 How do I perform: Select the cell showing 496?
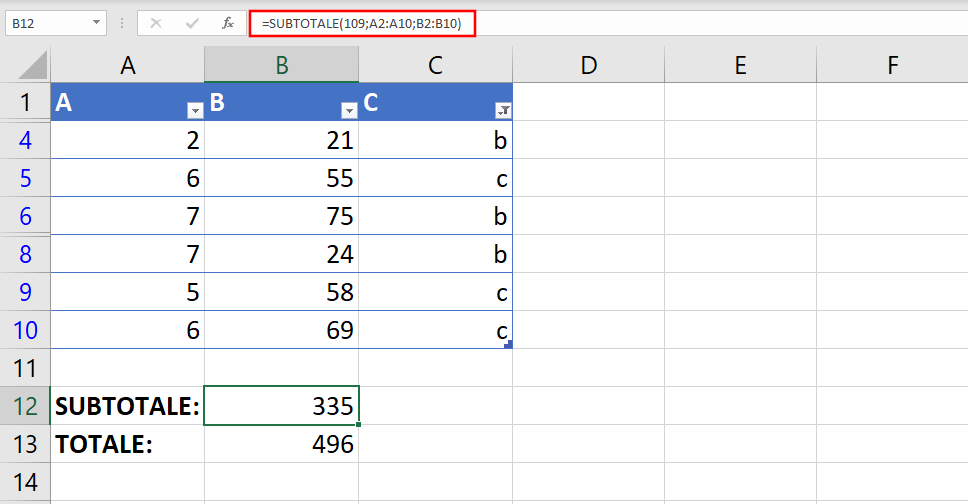(x=282, y=444)
